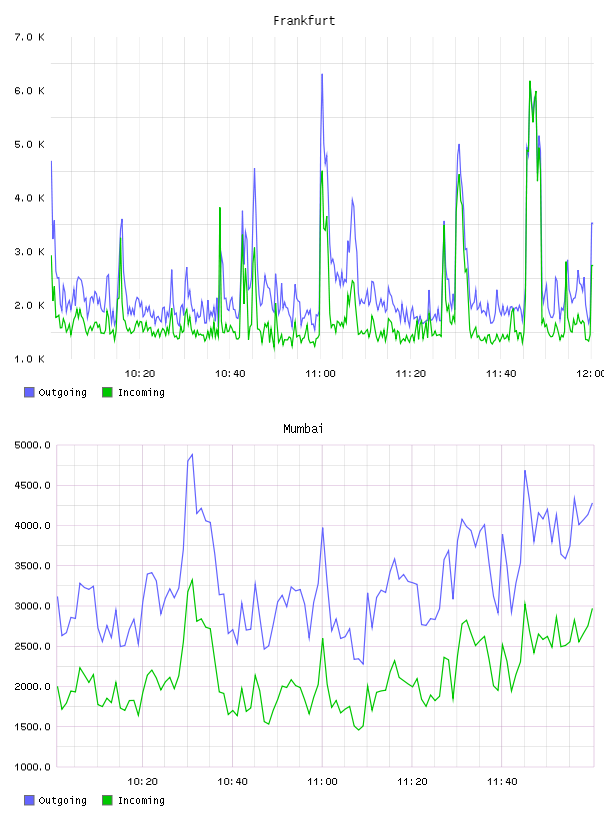Screen dimensions: 608x816
Task: Click the blue Outgoing swatch under Frankfurt
Action: click(29, 392)
